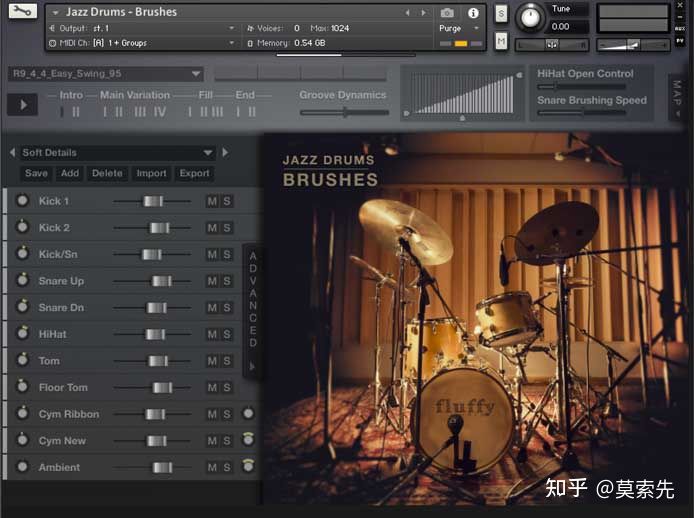Adjust the HiHat Open Control slider
Screen dimensions: 694x518
581,87
